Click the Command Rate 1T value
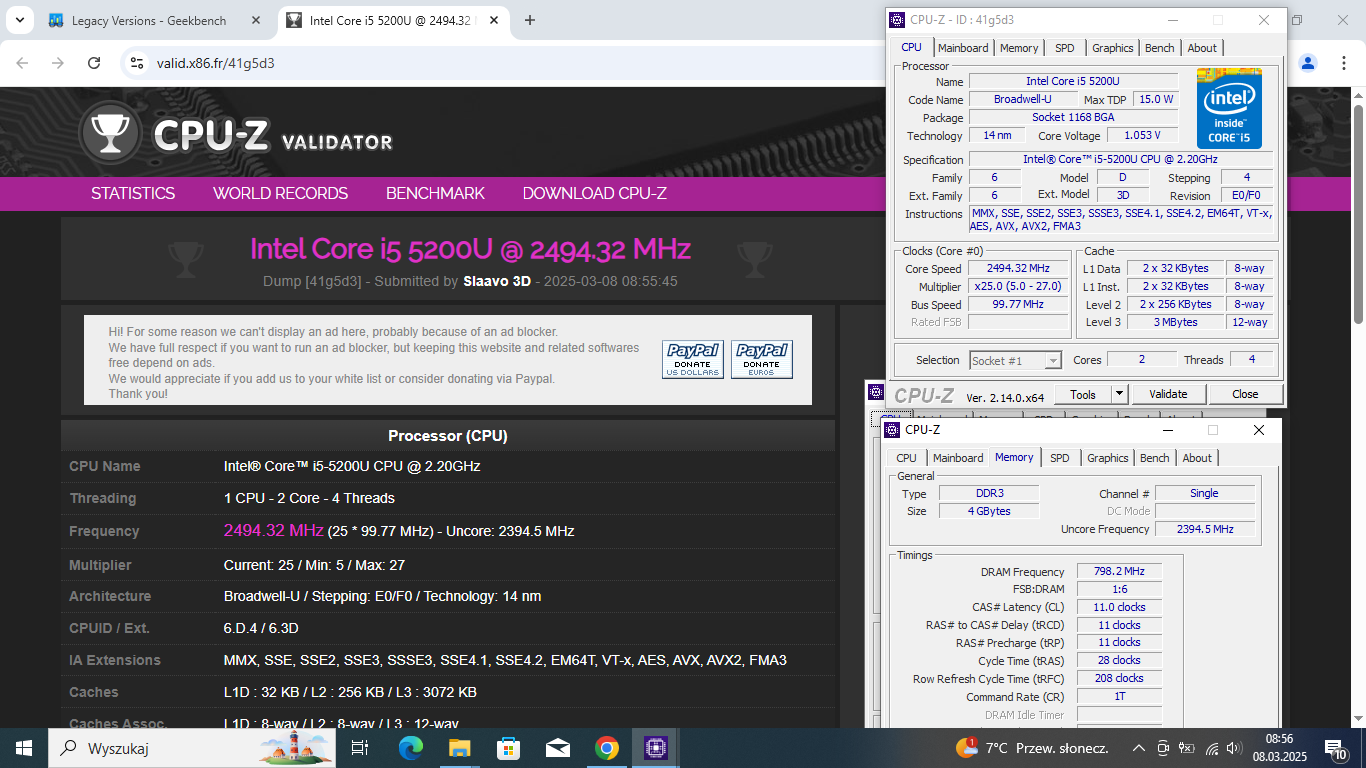 tap(1120, 697)
